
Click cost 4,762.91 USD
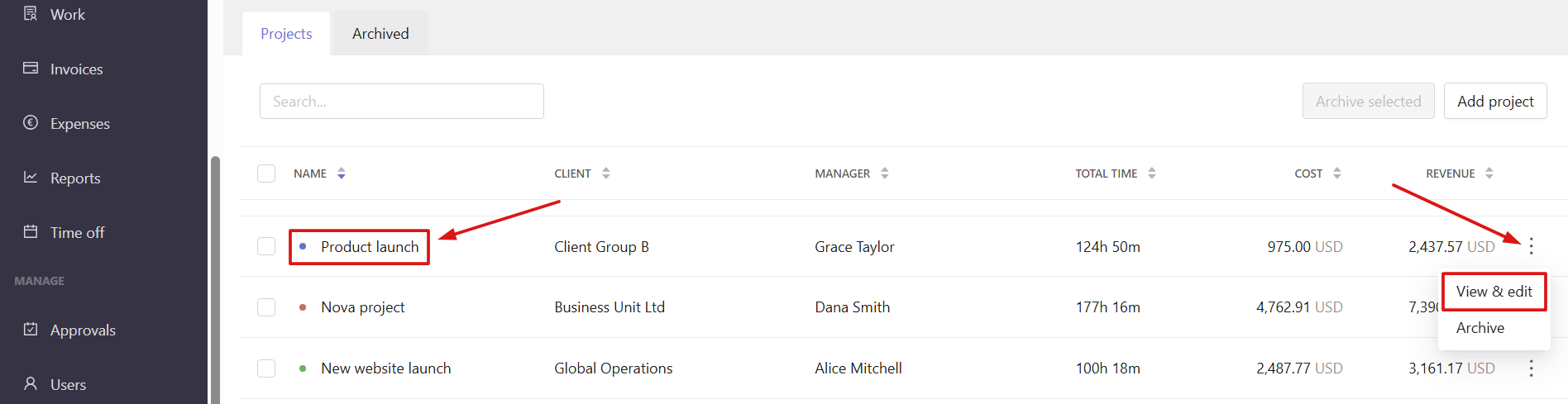(x=1299, y=307)
